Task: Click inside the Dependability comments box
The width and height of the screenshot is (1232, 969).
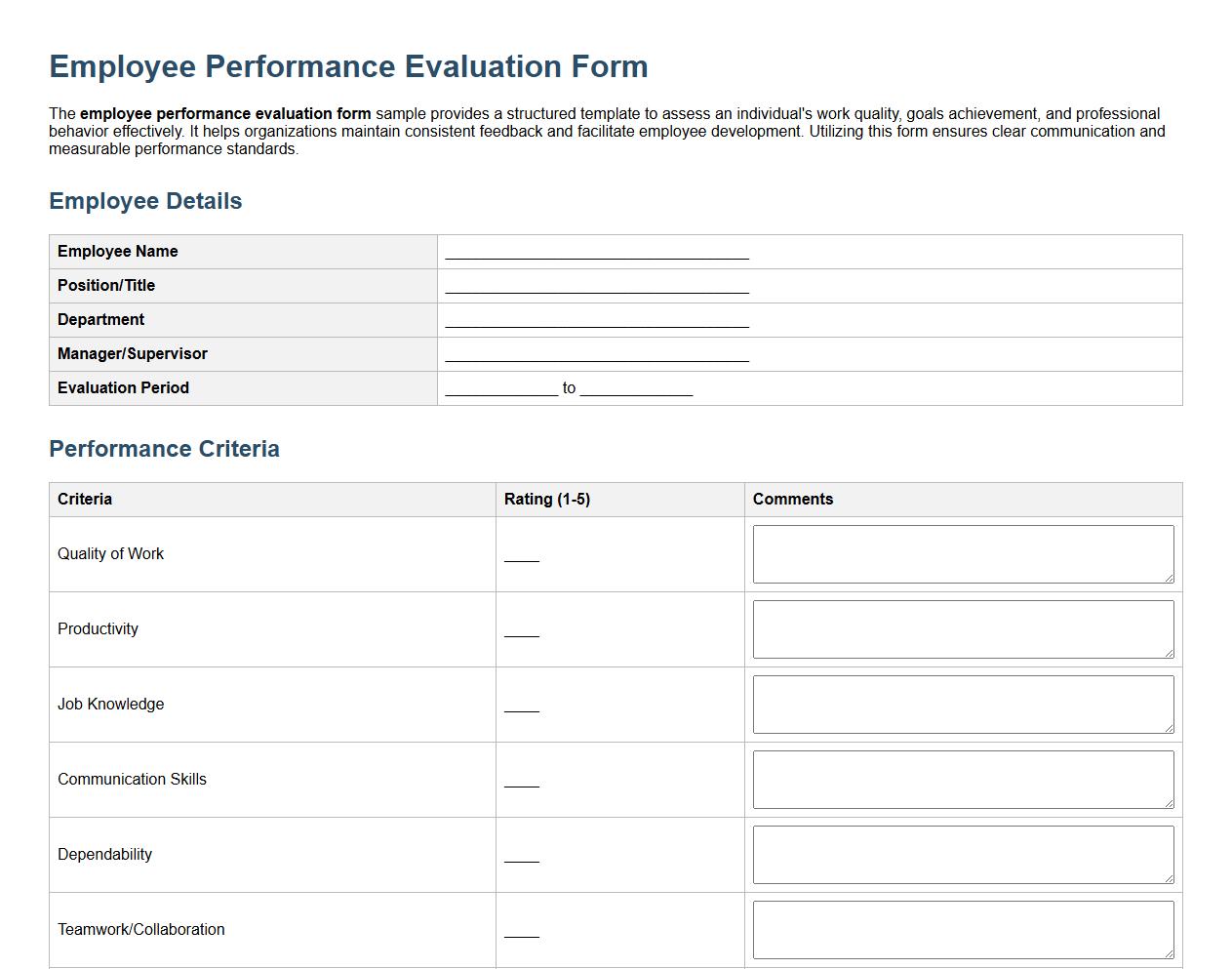Action: click(x=963, y=854)
